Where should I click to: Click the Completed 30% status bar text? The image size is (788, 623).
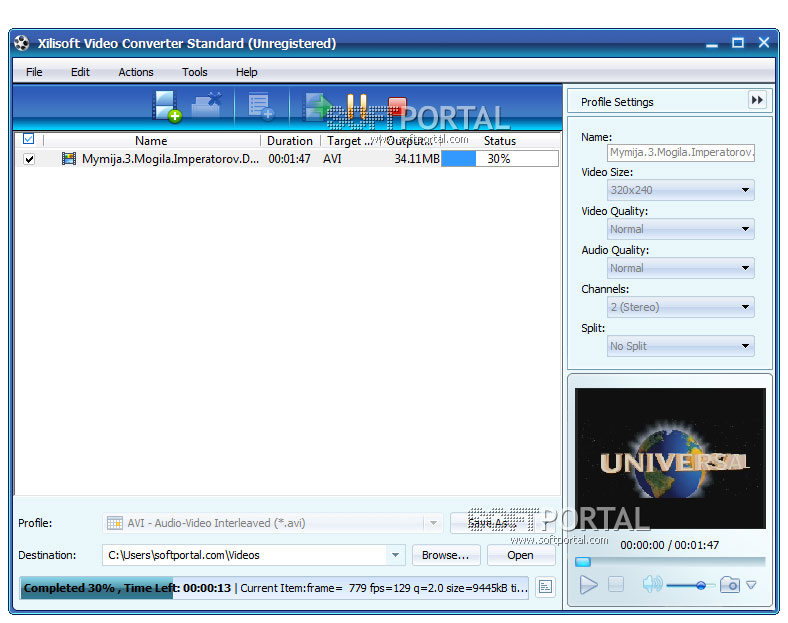pos(127,588)
